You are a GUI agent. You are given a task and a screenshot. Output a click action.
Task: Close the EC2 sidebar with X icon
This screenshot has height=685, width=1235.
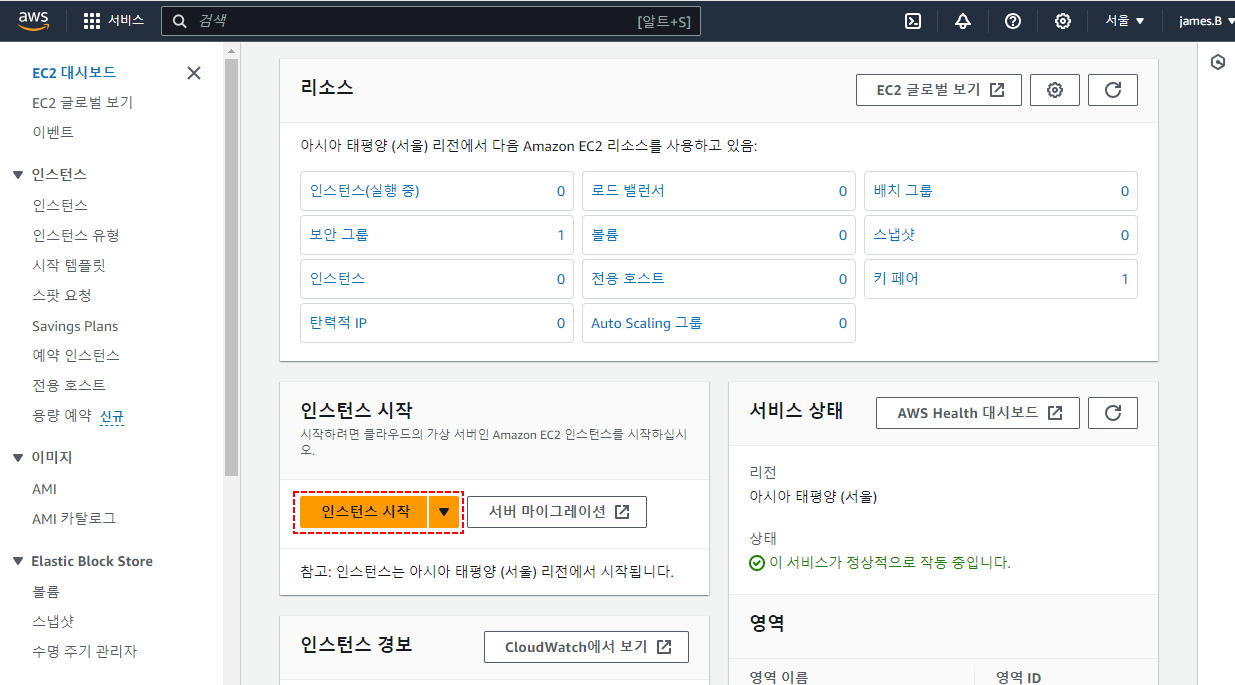point(194,73)
